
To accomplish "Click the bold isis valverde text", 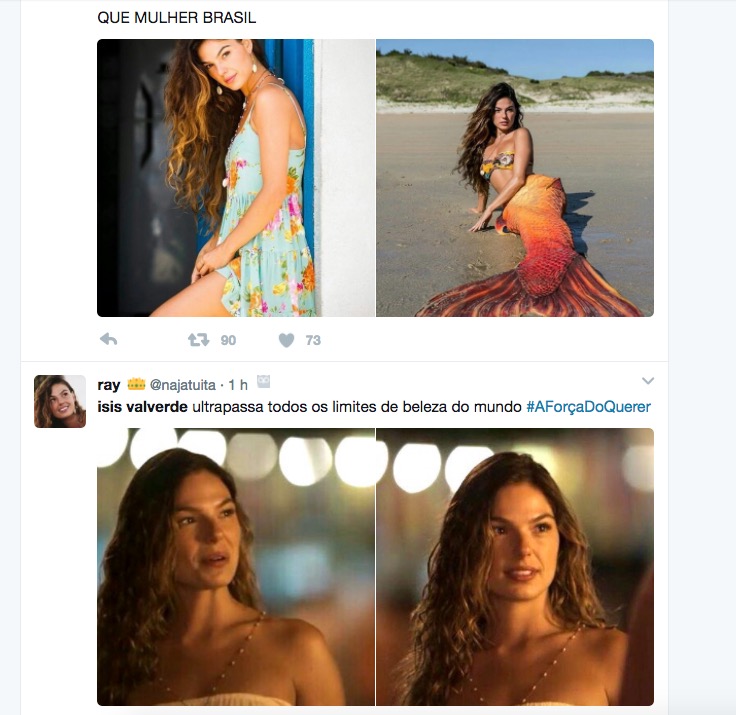I will pyautogui.click(x=144, y=407).
